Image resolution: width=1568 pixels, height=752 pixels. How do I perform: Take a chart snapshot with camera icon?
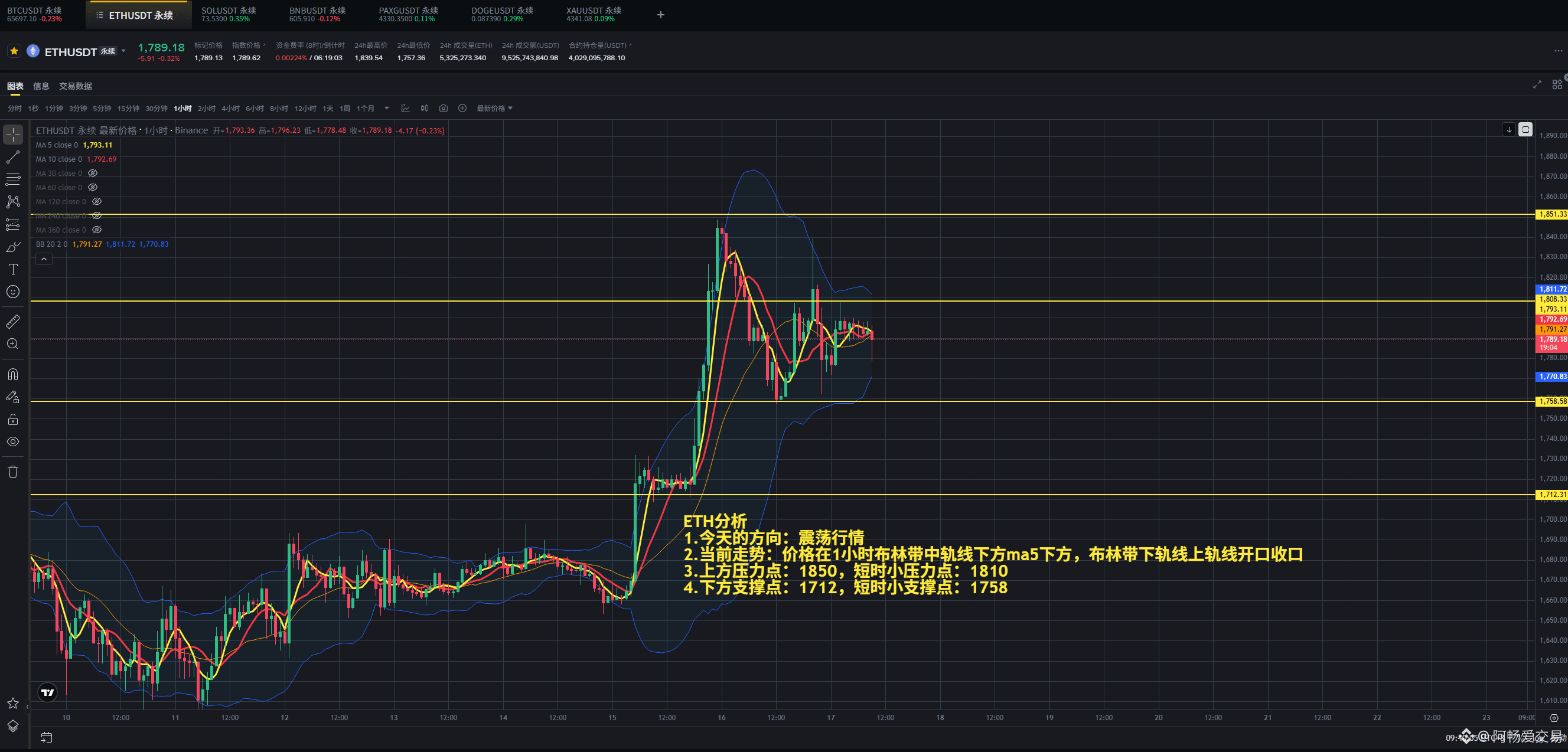pos(444,108)
